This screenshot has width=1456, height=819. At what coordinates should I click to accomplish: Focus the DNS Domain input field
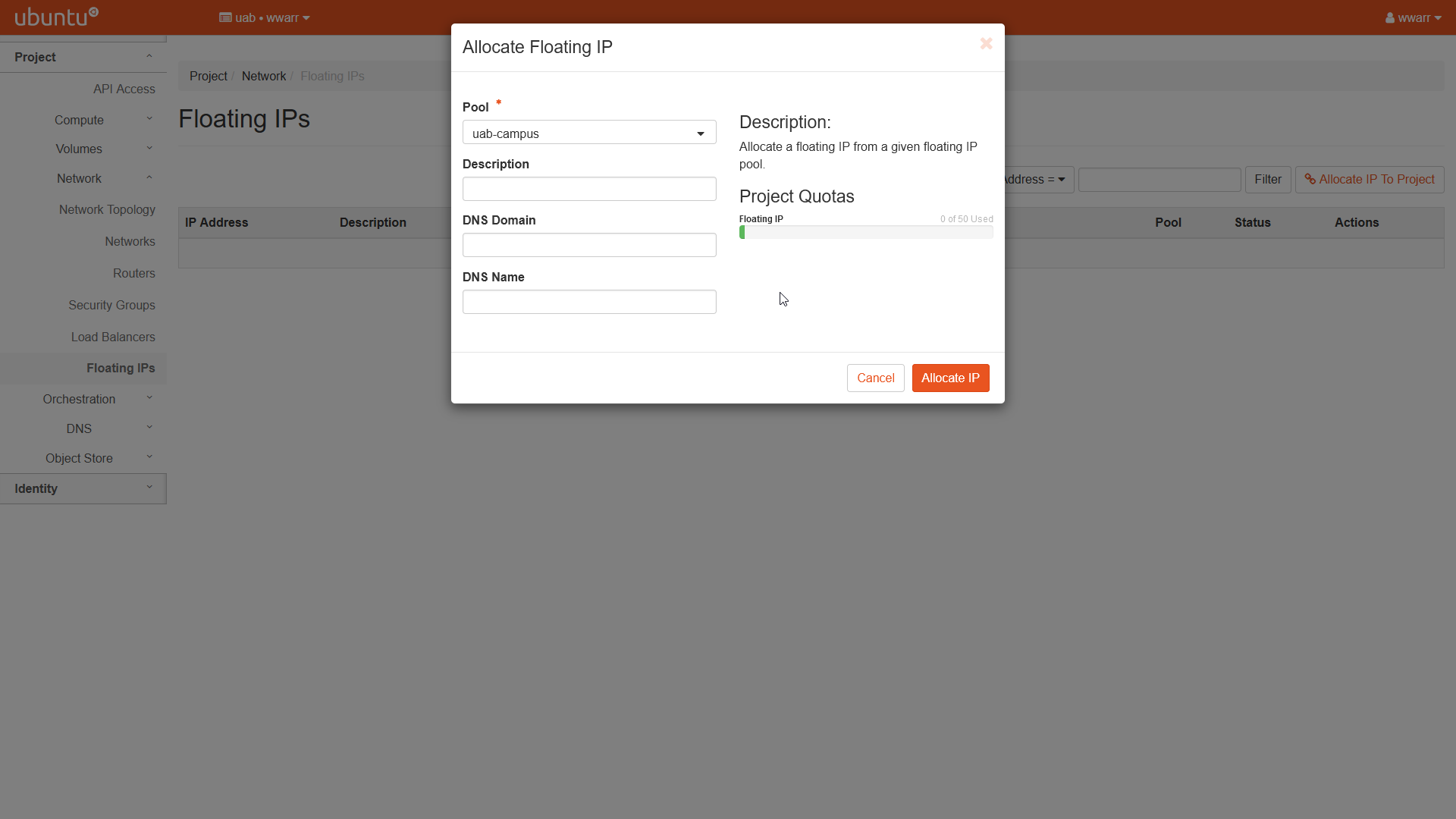pos(589,245)
